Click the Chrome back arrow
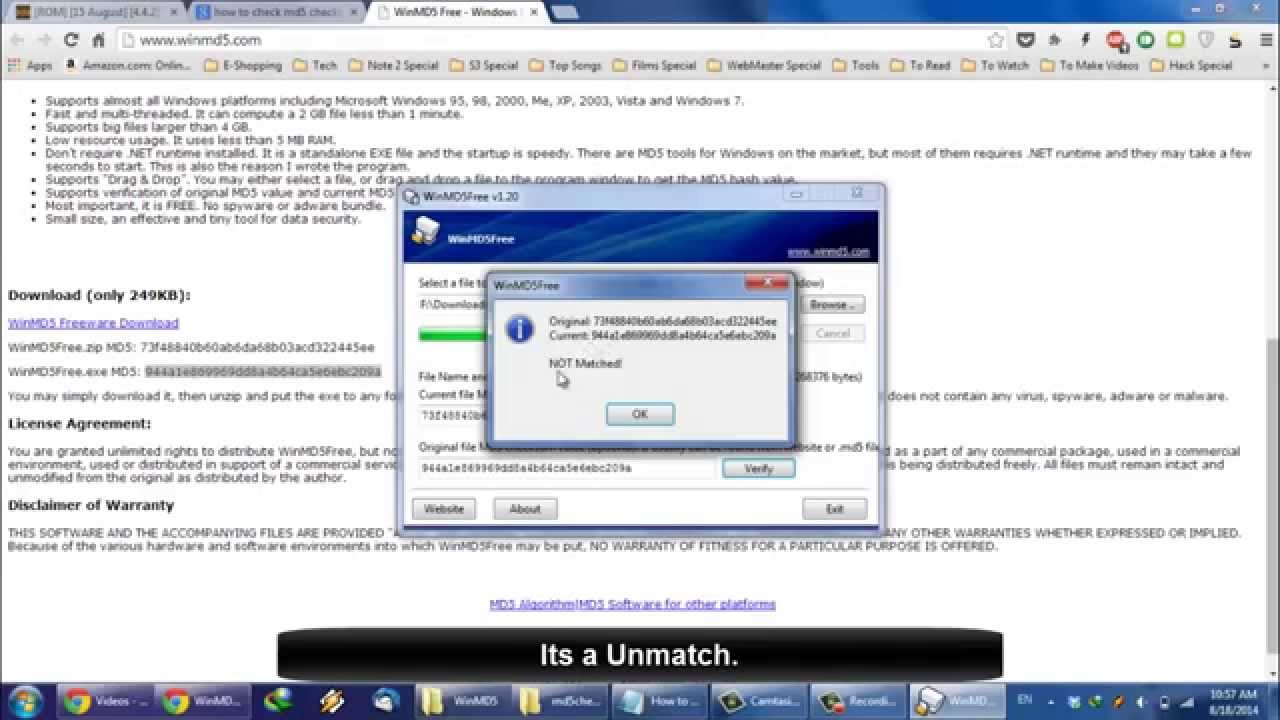1280x720 pixels. [16, 40]
